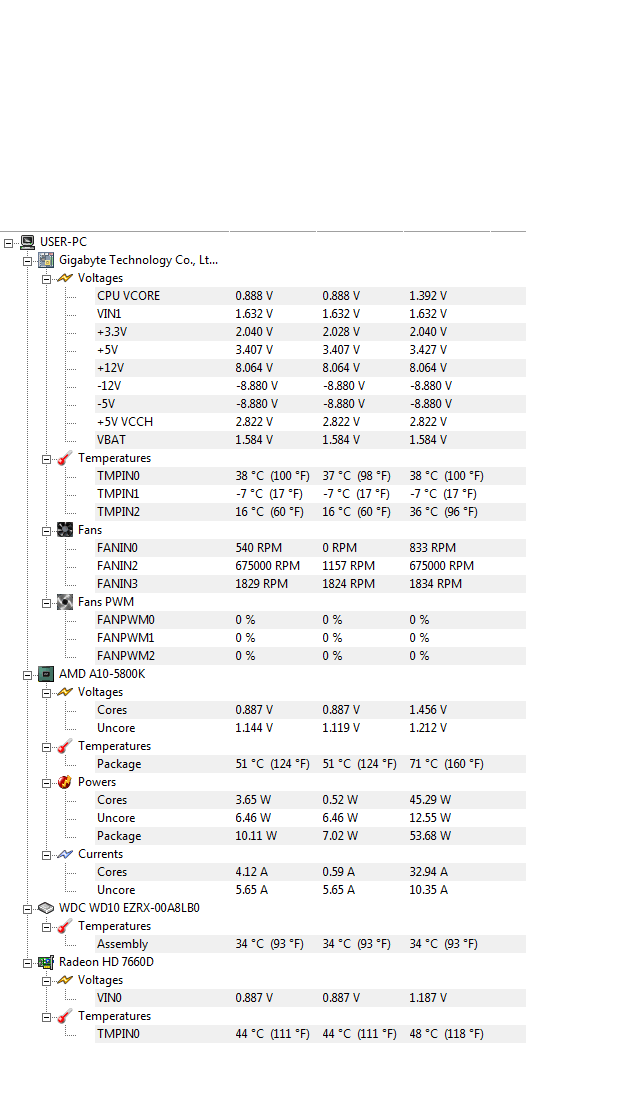
Task: Click the Gigabyte motherboard icon
Action: tap(46, 260)
